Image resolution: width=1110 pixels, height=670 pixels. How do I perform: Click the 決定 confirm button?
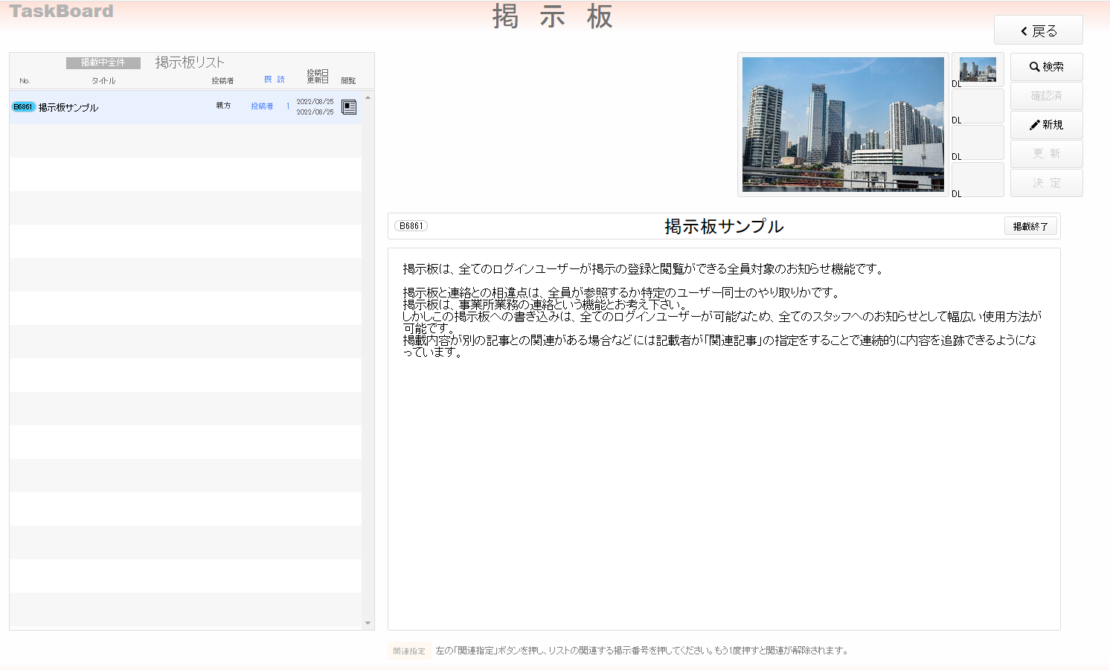click(1046, 183)
